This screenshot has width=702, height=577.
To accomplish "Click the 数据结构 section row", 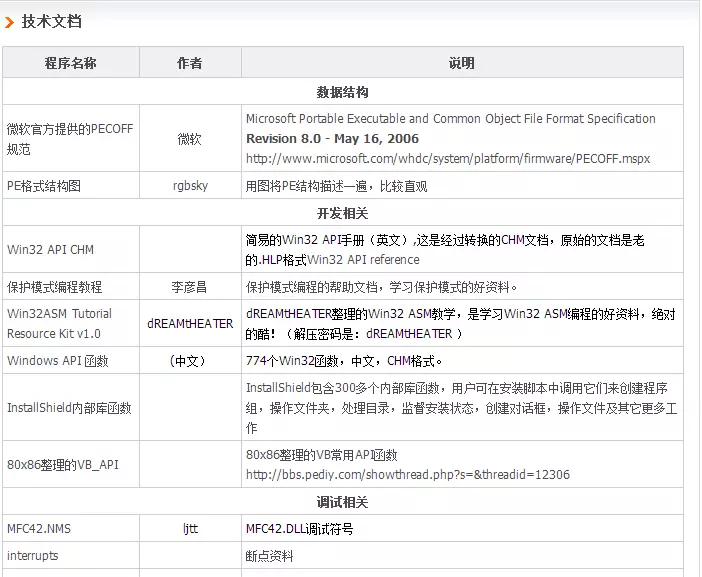I will pos(342,92).
